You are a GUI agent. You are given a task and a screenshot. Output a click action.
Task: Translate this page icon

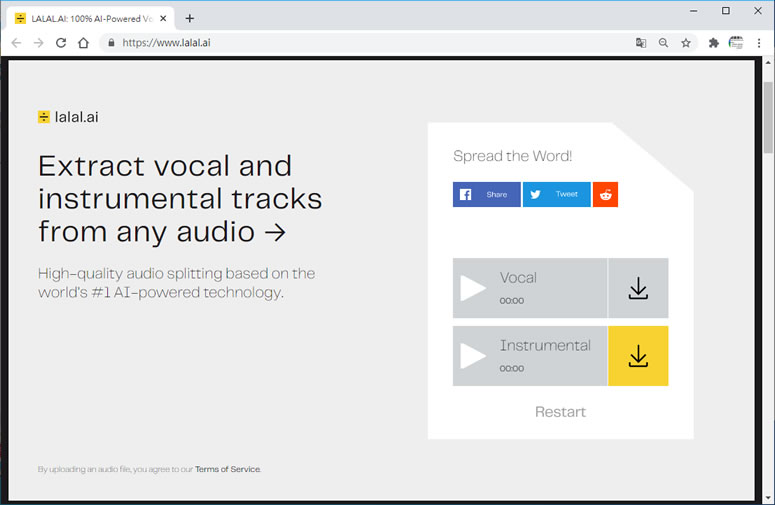click(641, 43)
